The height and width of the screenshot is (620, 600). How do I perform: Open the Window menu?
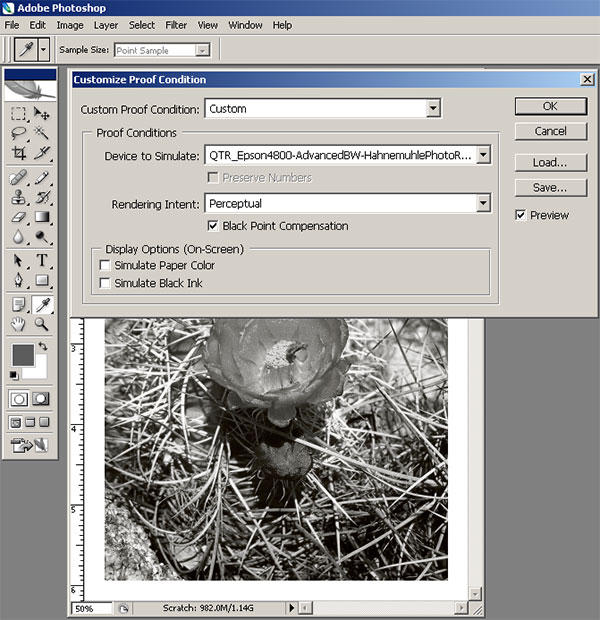click(x=245, y=25)
